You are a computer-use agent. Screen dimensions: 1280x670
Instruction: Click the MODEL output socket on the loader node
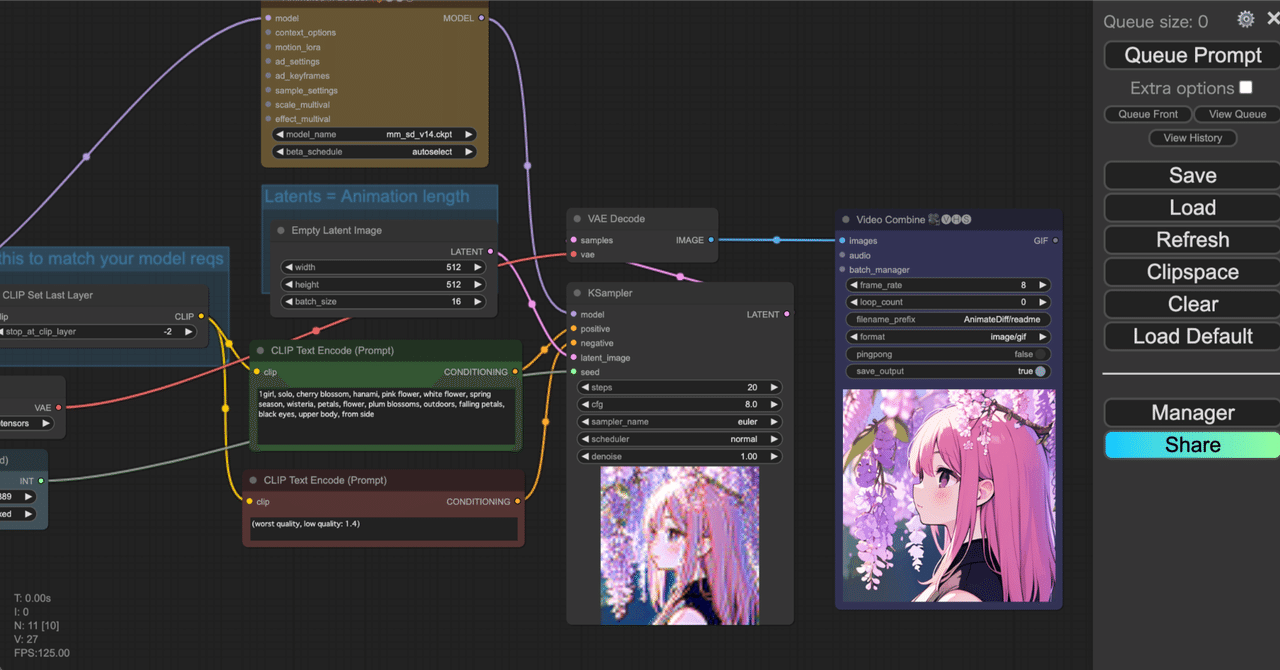point(479,17)
